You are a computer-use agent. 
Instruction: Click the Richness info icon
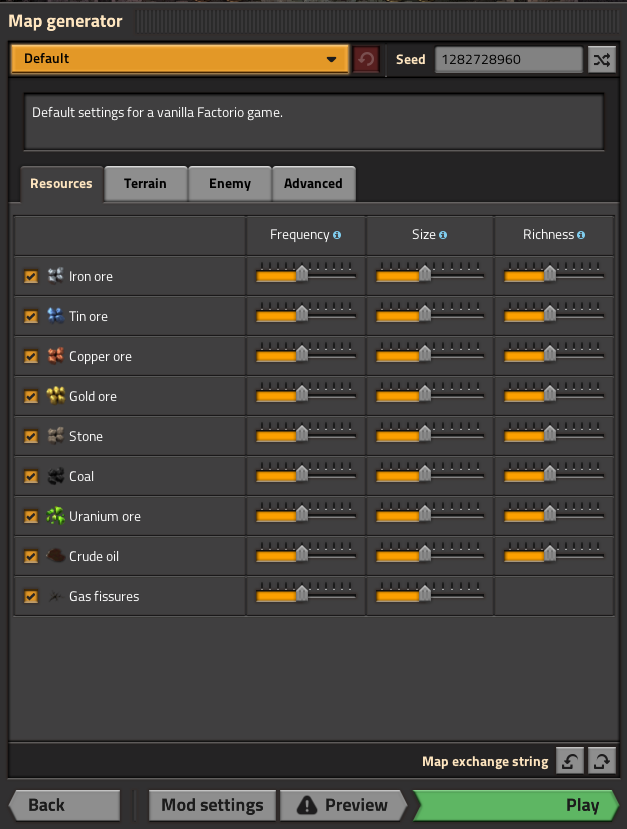pyautogui.click(x=581, y=235)
